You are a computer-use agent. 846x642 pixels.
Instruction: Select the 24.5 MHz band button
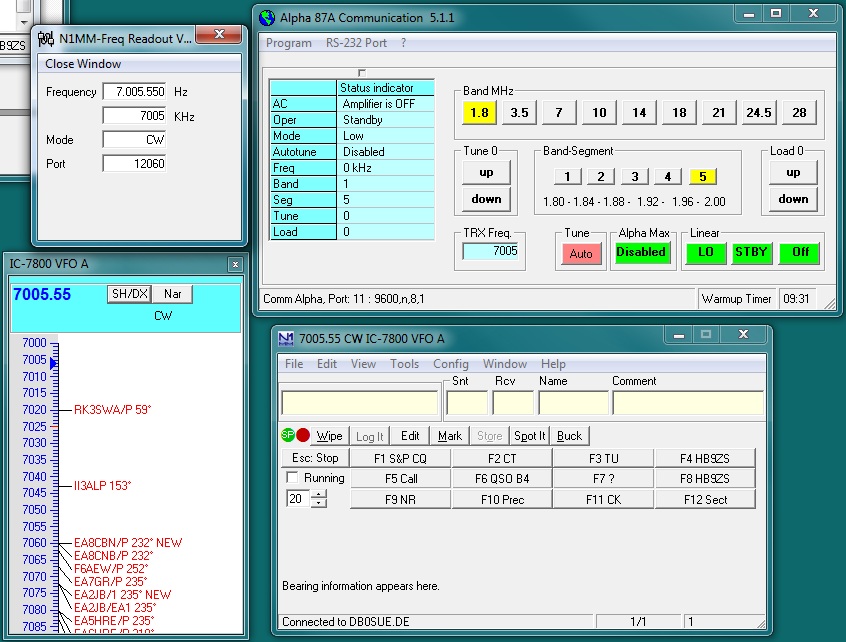(759, 112)
